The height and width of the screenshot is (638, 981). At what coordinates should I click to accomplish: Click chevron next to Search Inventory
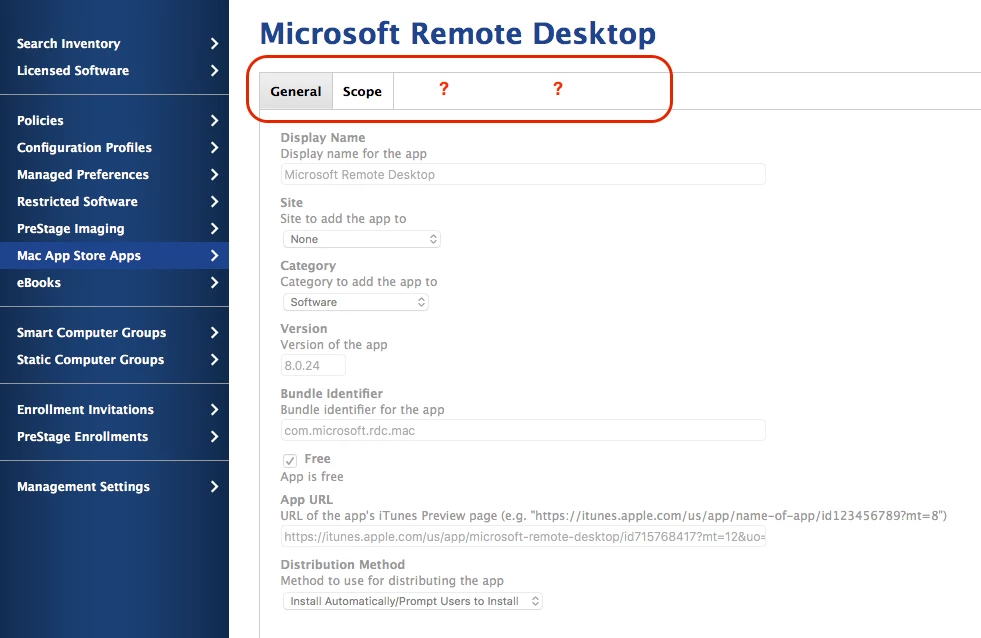coord(215,44)
